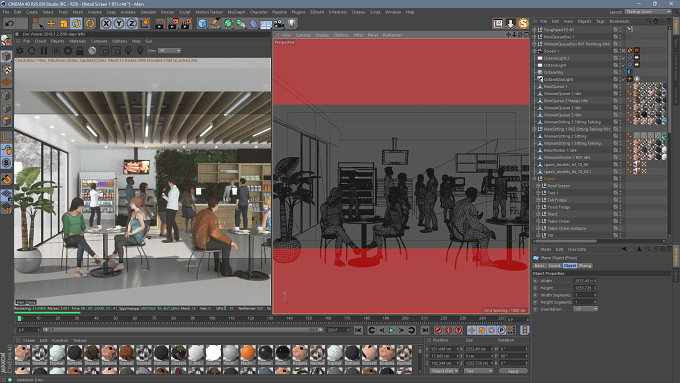This screenshot has height=383, width=680.
Task: Toggle visibility dots for OctaneSky
Action: point(620,72)
